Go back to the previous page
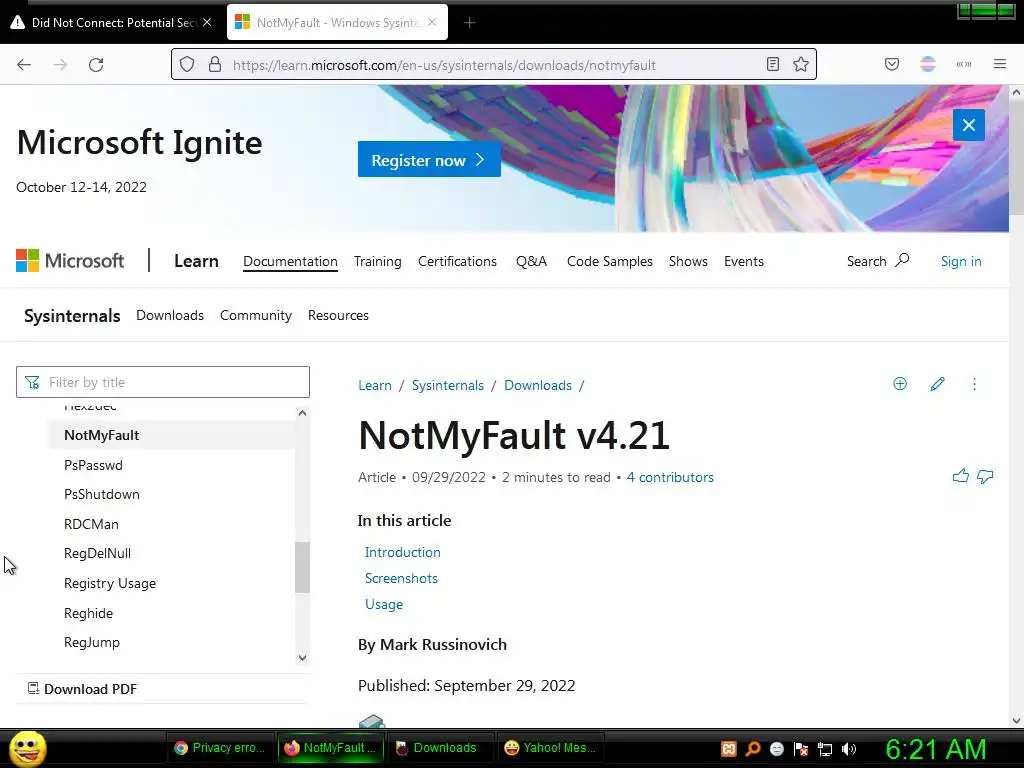The image size is (1024, 768). point(24,65)
